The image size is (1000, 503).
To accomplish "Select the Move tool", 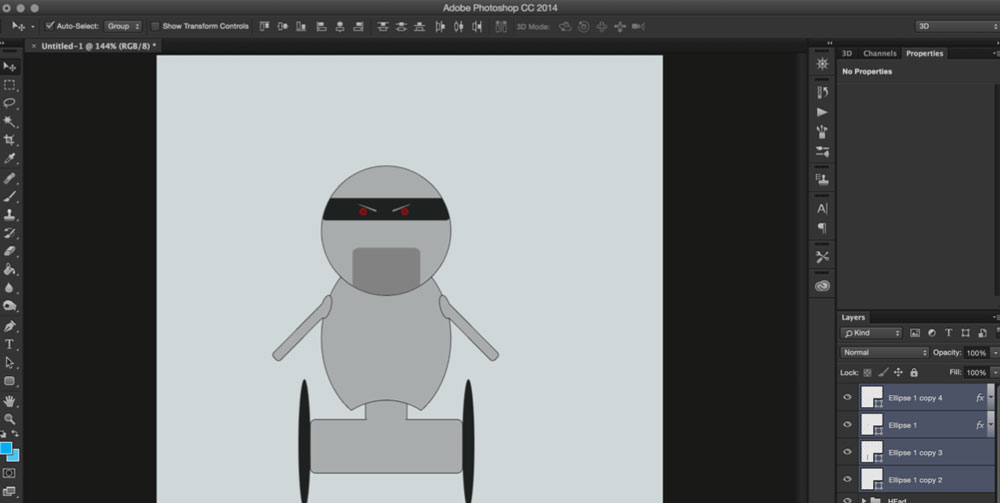I will [10, 67].
